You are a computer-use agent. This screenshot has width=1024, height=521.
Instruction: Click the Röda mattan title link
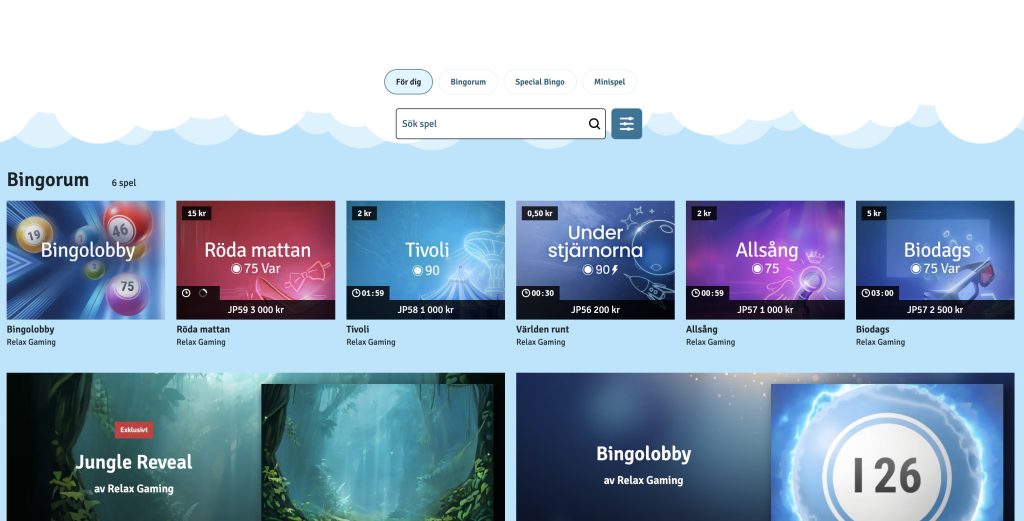[203, 330]
